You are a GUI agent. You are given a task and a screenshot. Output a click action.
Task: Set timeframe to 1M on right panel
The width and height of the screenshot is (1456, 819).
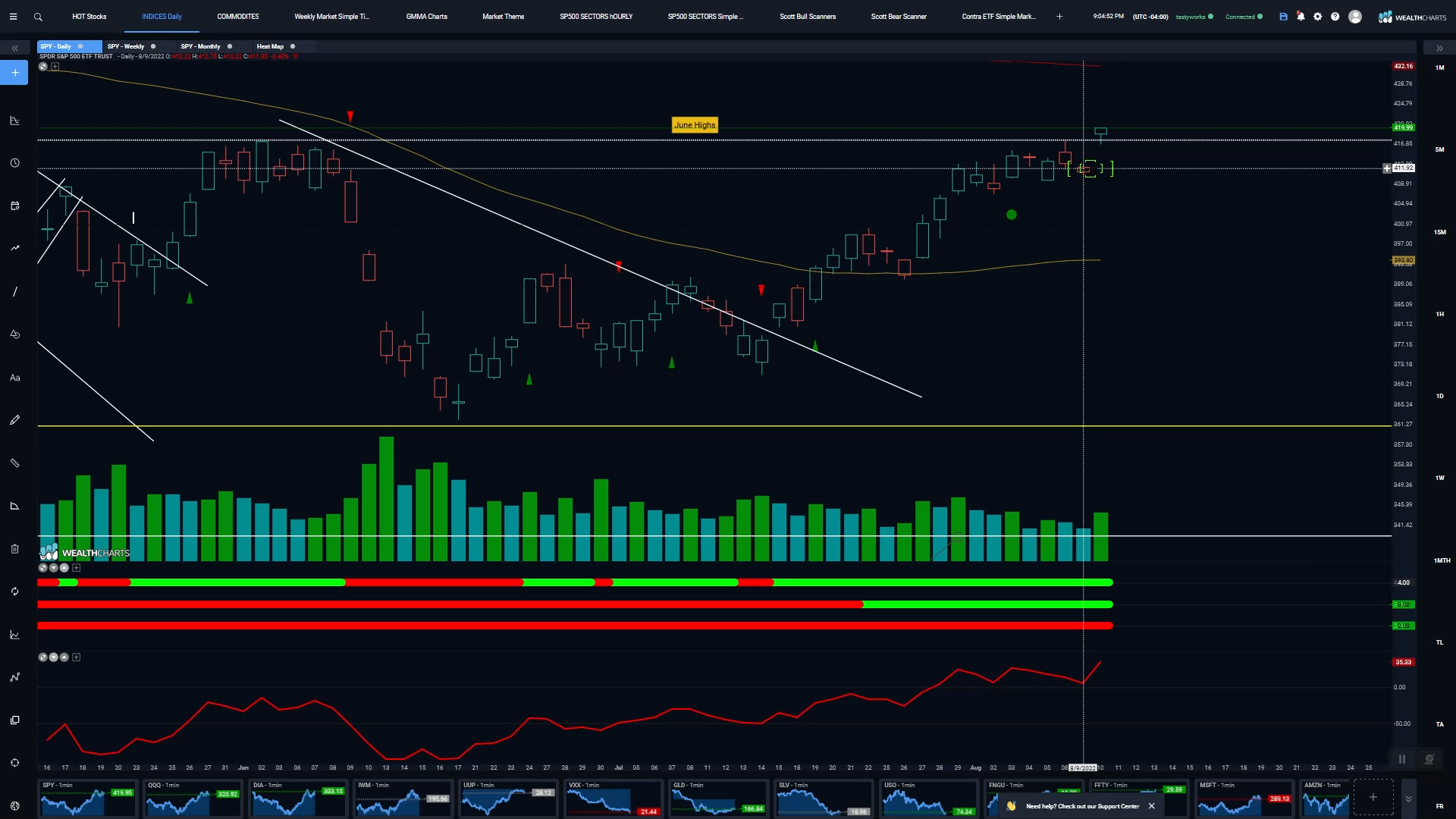tap(1439, 67)
